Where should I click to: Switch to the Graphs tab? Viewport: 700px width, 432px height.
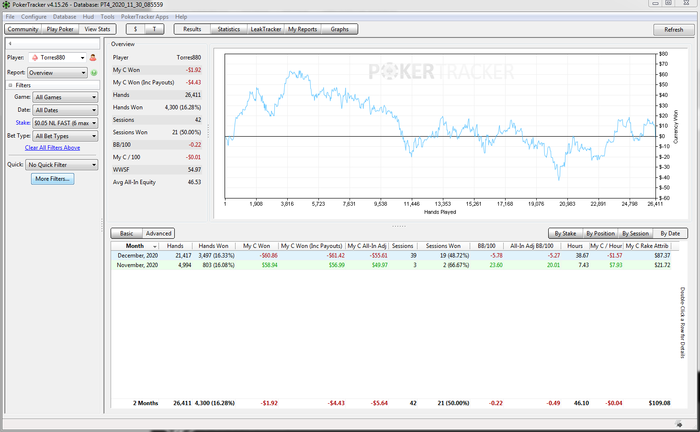click(339, 29)
